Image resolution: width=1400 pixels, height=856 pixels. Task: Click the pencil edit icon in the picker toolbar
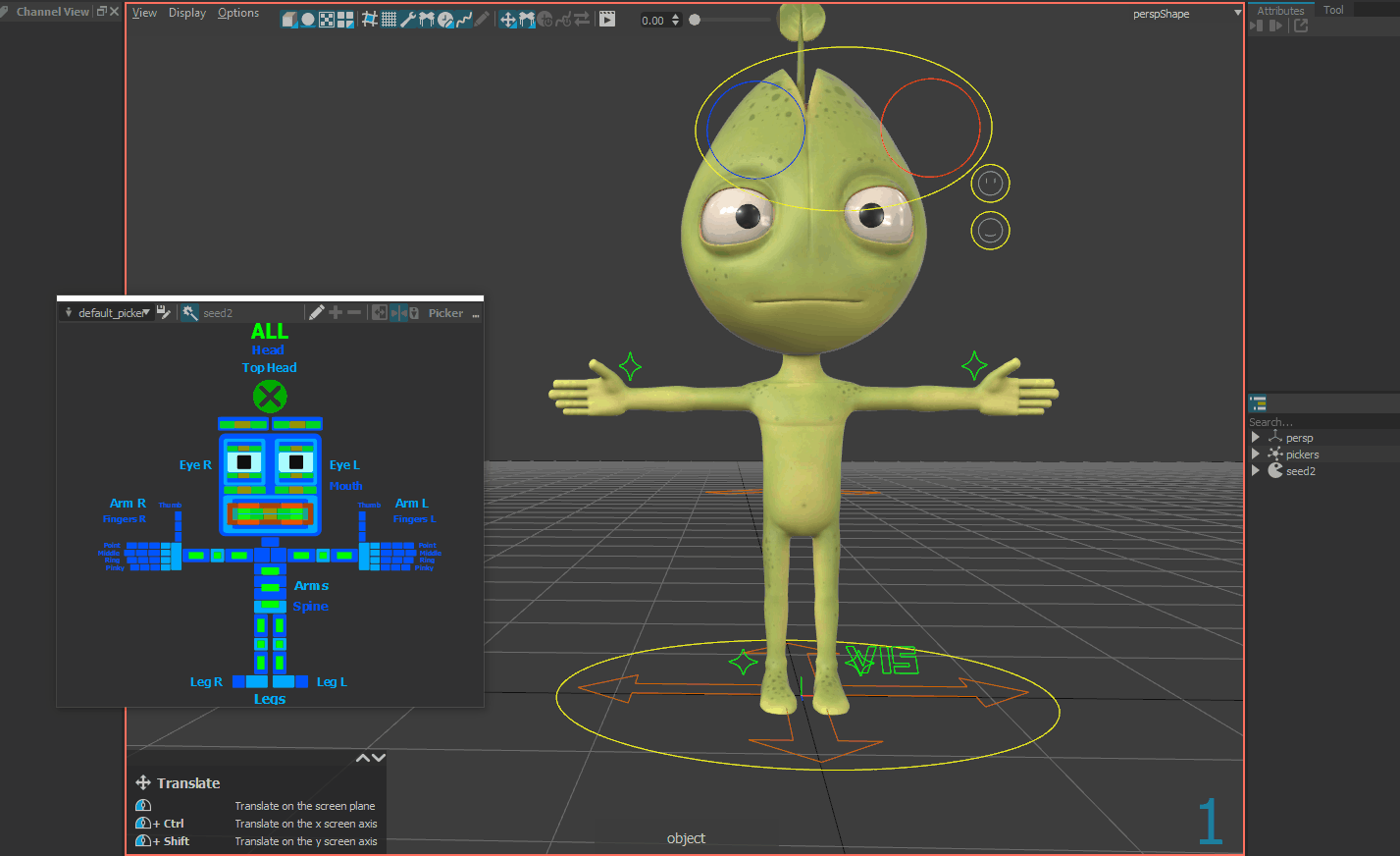pyautogui.click(x=319, y=312)
